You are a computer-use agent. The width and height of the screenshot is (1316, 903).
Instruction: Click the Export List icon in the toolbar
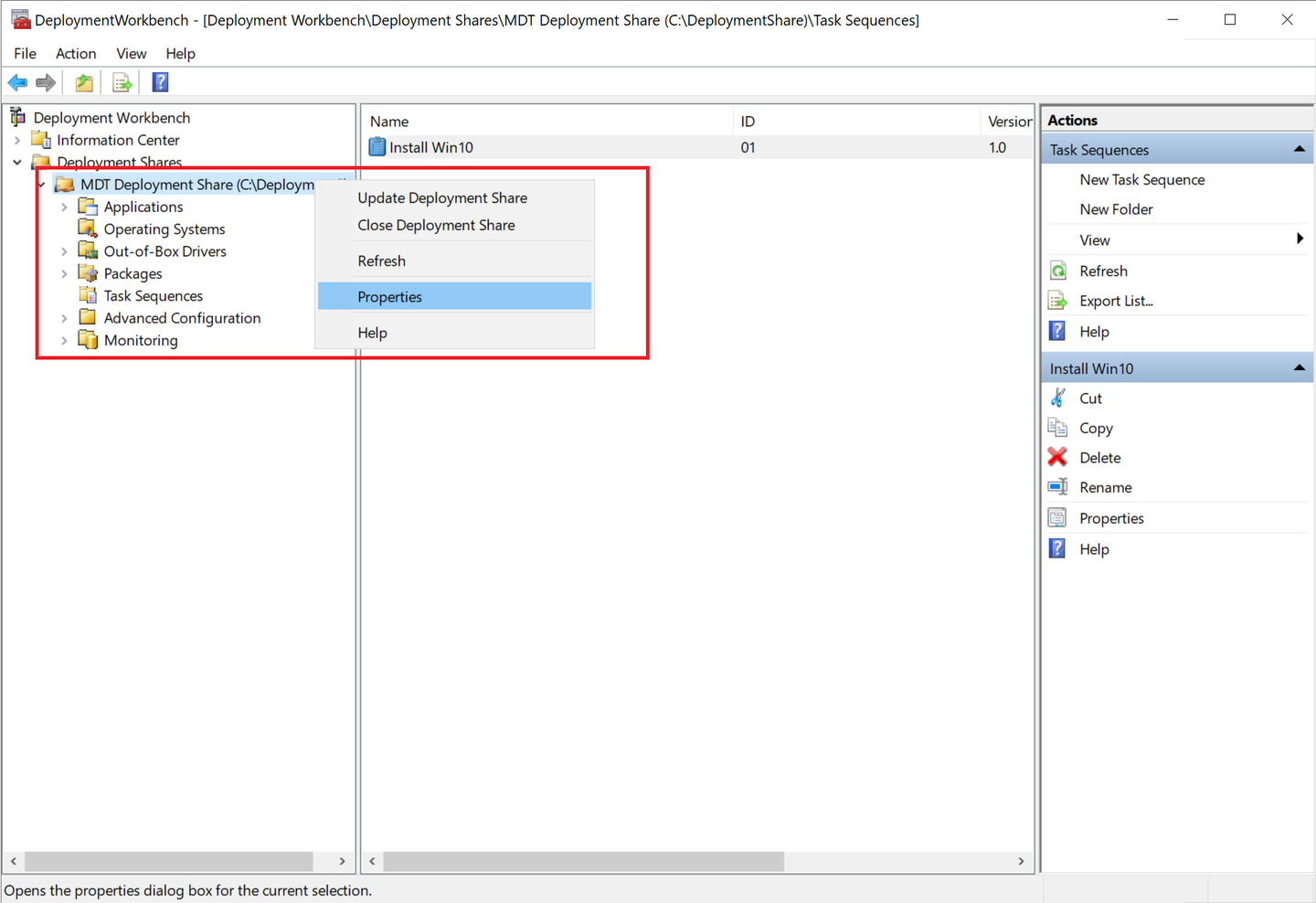click(122, 83)
